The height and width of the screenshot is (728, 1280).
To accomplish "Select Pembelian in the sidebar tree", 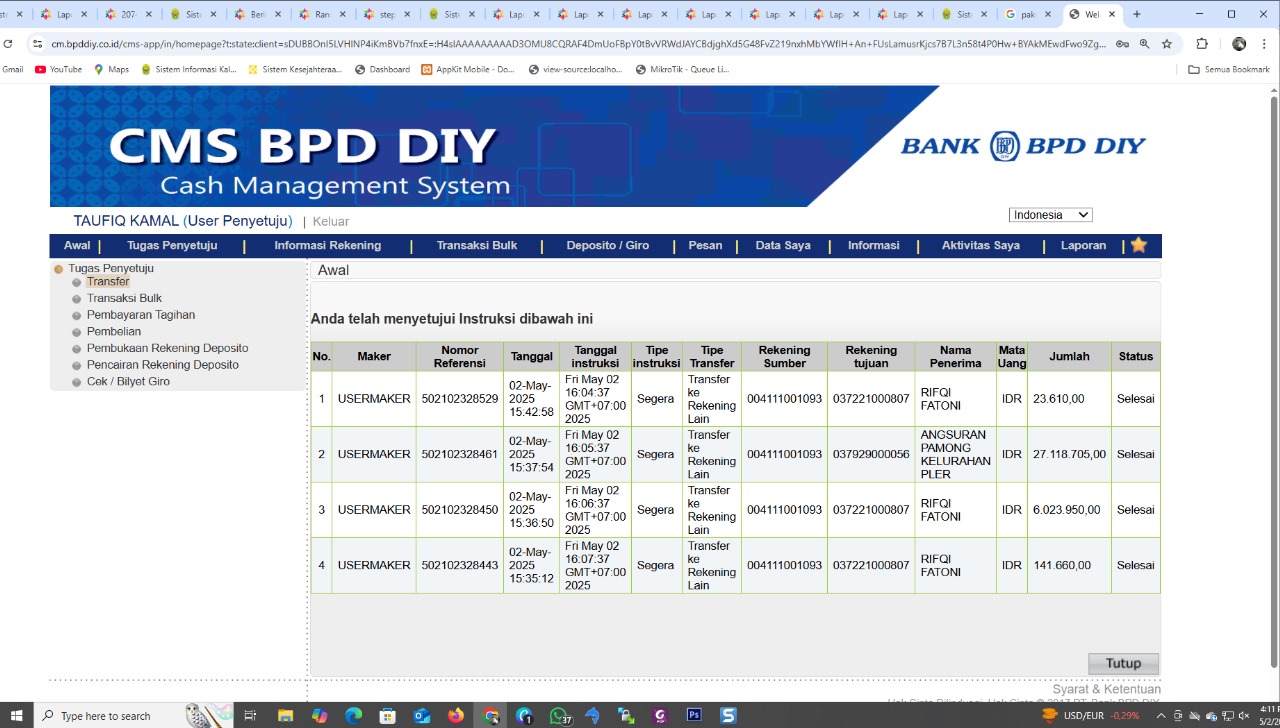I will coord(114,331).
